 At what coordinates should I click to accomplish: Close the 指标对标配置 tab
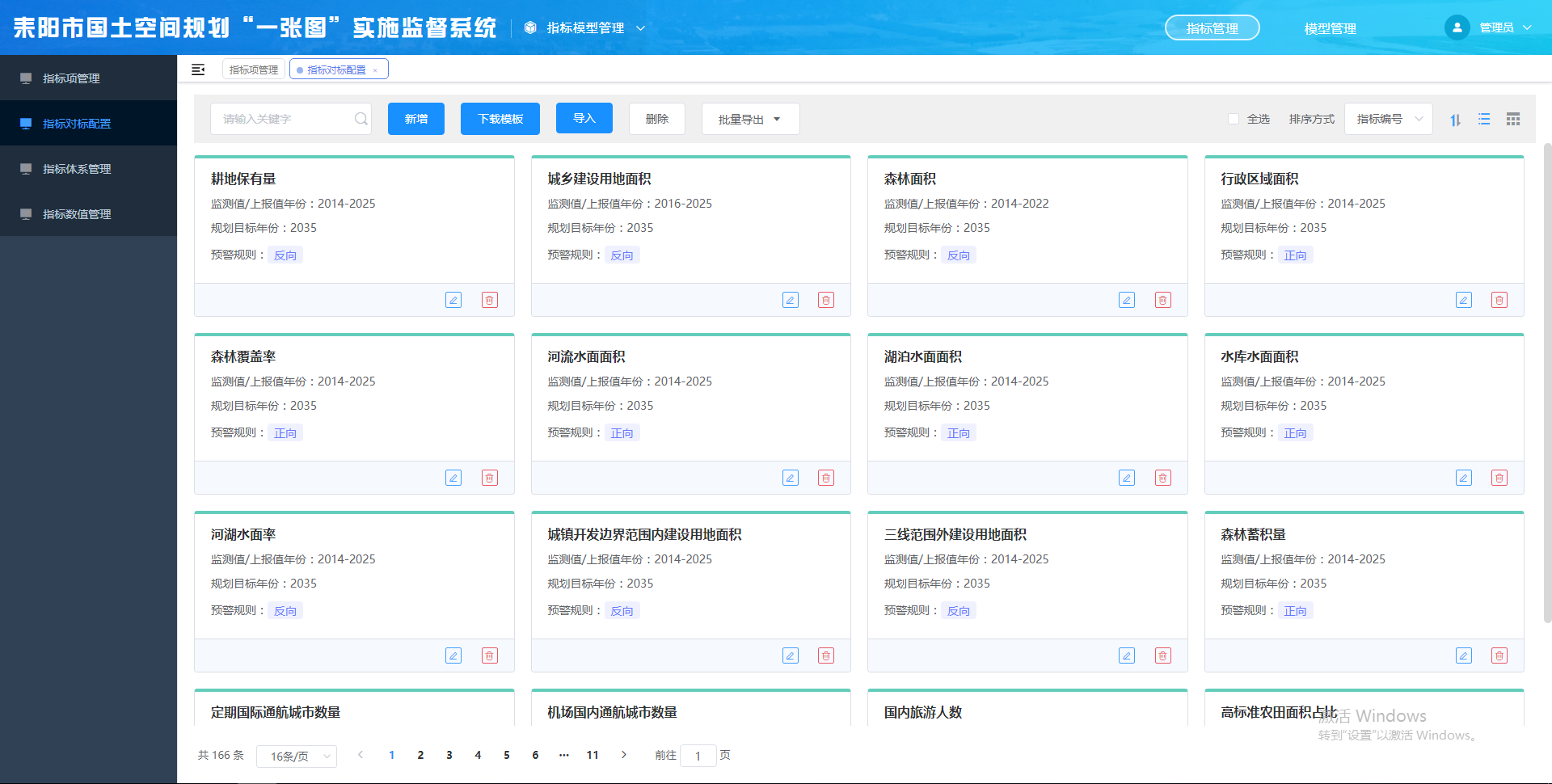(x=375, y=70)
